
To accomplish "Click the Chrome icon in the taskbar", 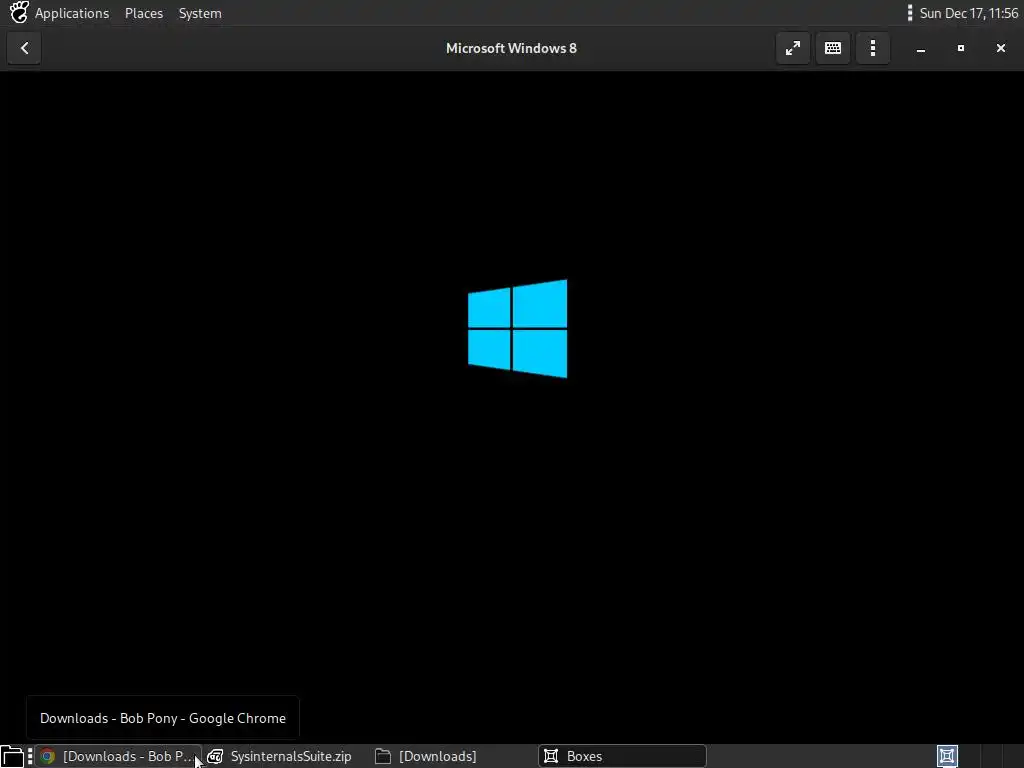I will (x=48, y=756).
